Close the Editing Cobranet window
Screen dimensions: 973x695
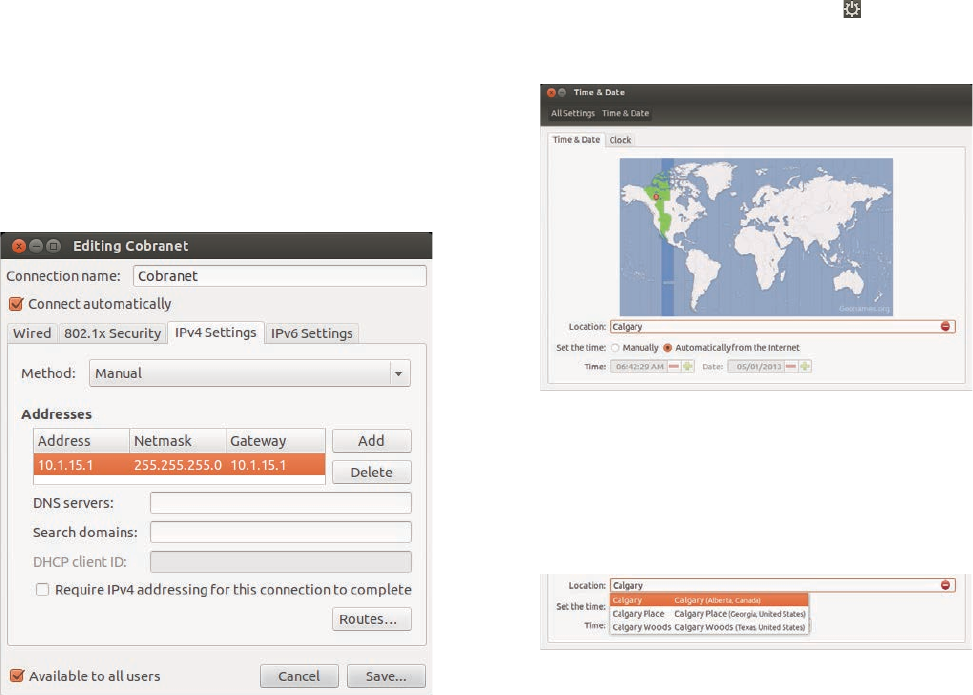(x=19, y=245)
